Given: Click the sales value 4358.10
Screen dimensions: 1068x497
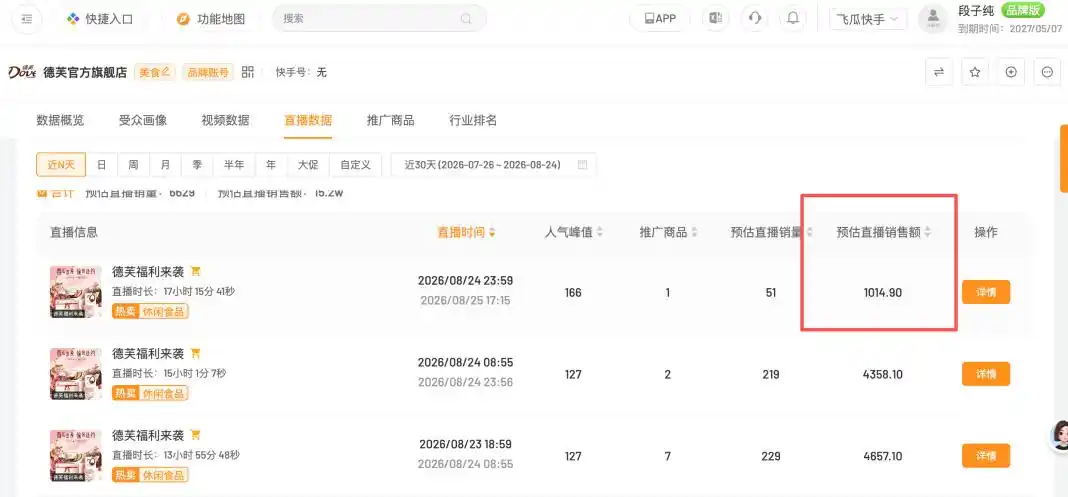Looking at the screenshot, I should click(883, 374).
